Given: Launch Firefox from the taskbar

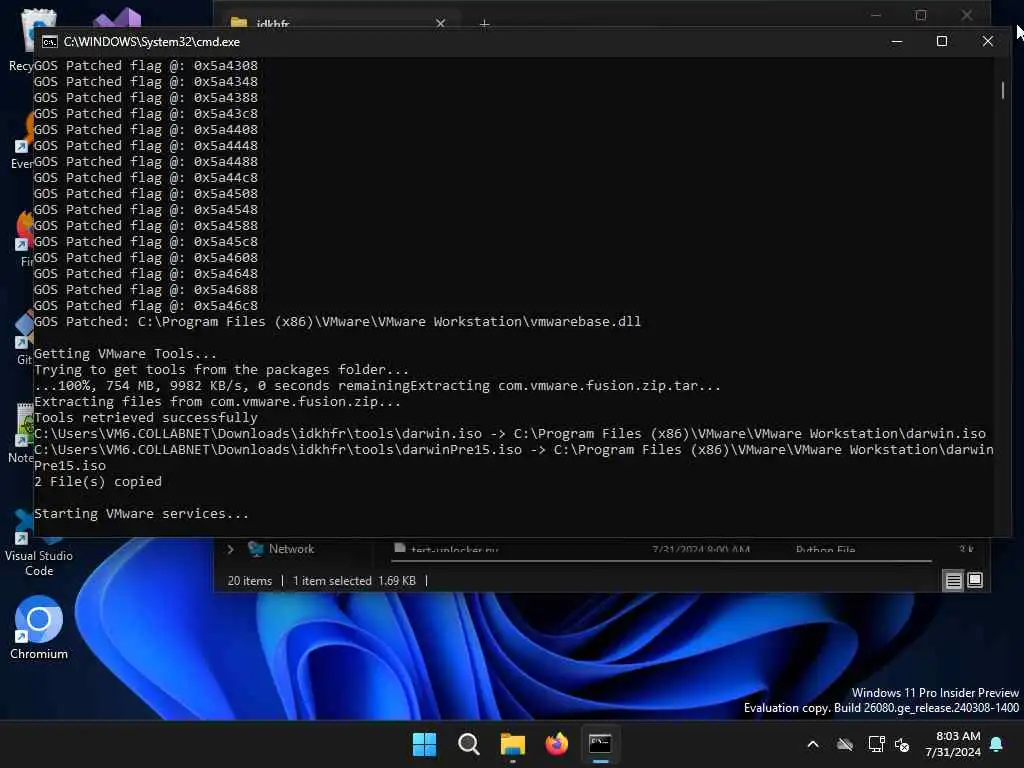Looking at the screenshot, I should coord(556,744).
